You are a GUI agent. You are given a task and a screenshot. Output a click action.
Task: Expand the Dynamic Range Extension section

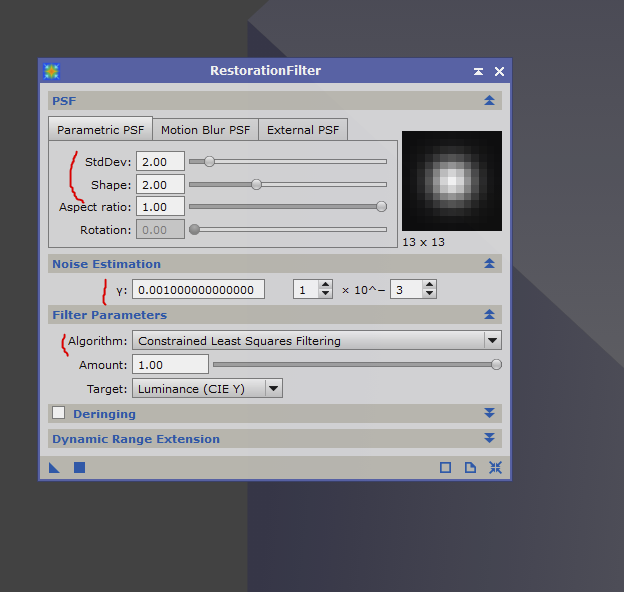point(489,438)
